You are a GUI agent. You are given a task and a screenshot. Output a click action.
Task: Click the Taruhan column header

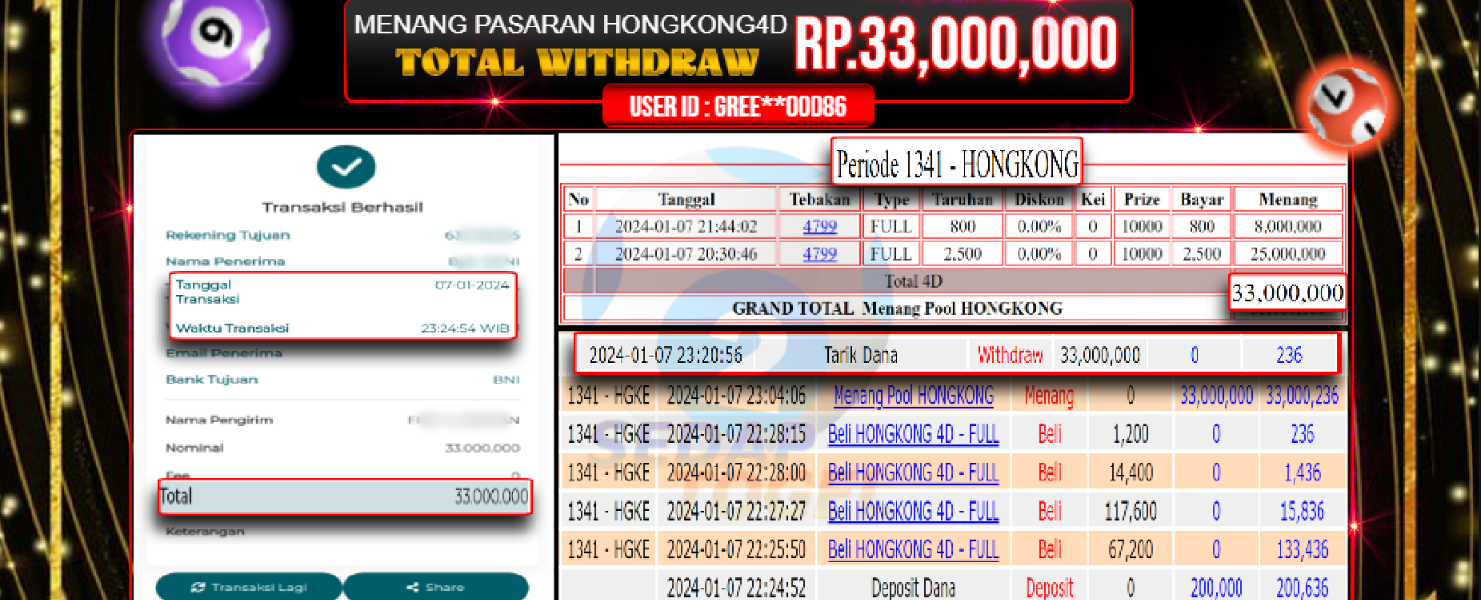(962, 199)
